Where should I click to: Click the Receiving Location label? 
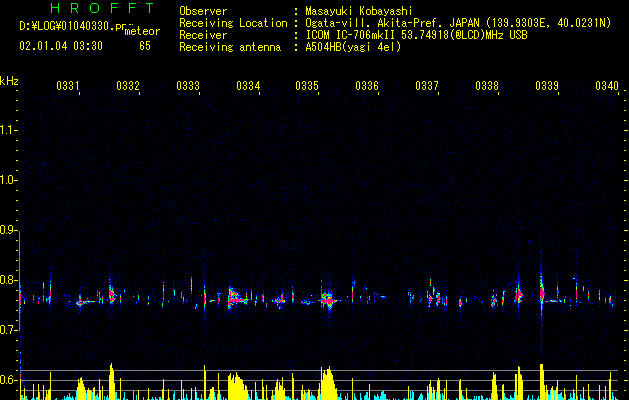click(233, 23)
